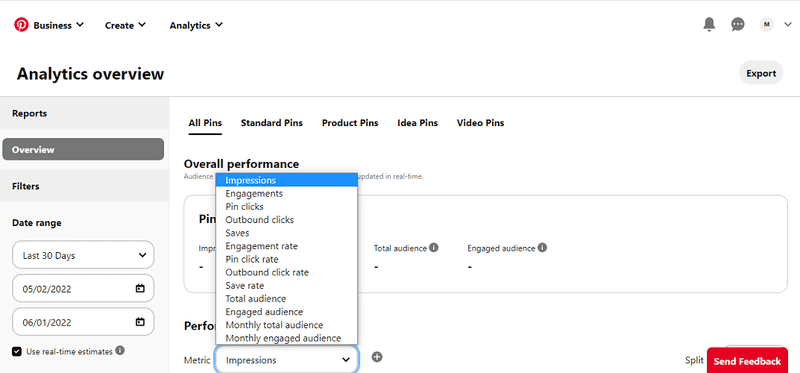Click the Analytics overview title
This screenshot has width=800, height=373.
tap(90, 73)
